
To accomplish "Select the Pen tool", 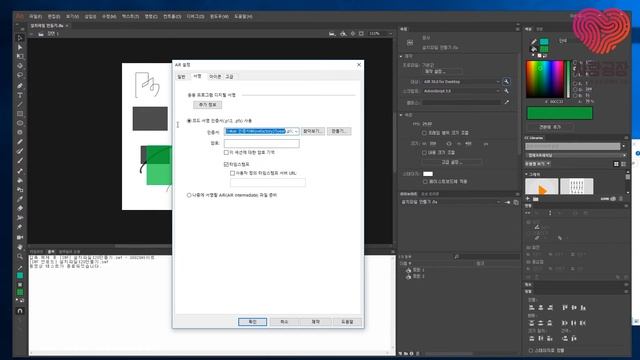I will (x=20, y=85).
